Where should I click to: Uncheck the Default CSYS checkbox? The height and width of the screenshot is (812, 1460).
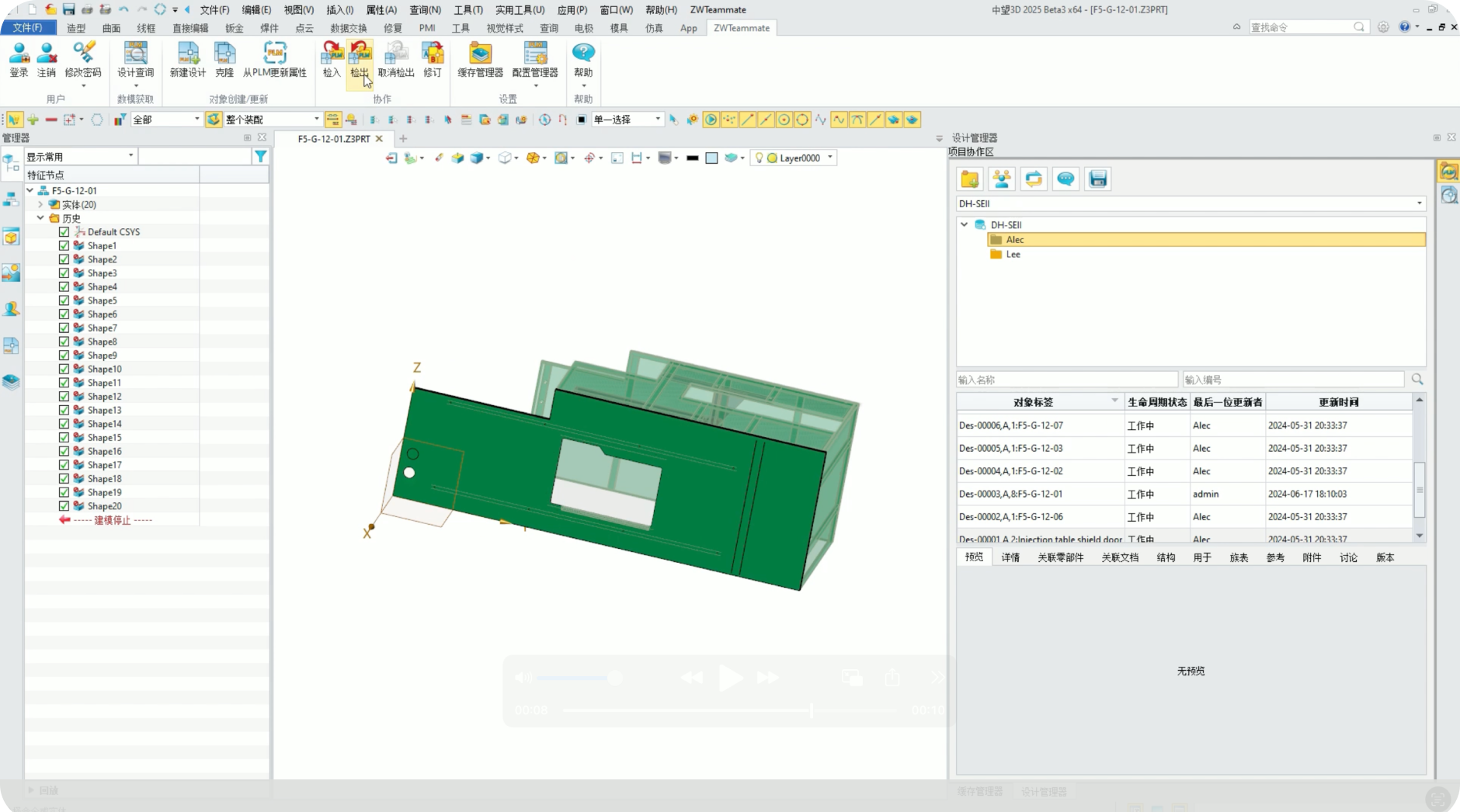64,232
